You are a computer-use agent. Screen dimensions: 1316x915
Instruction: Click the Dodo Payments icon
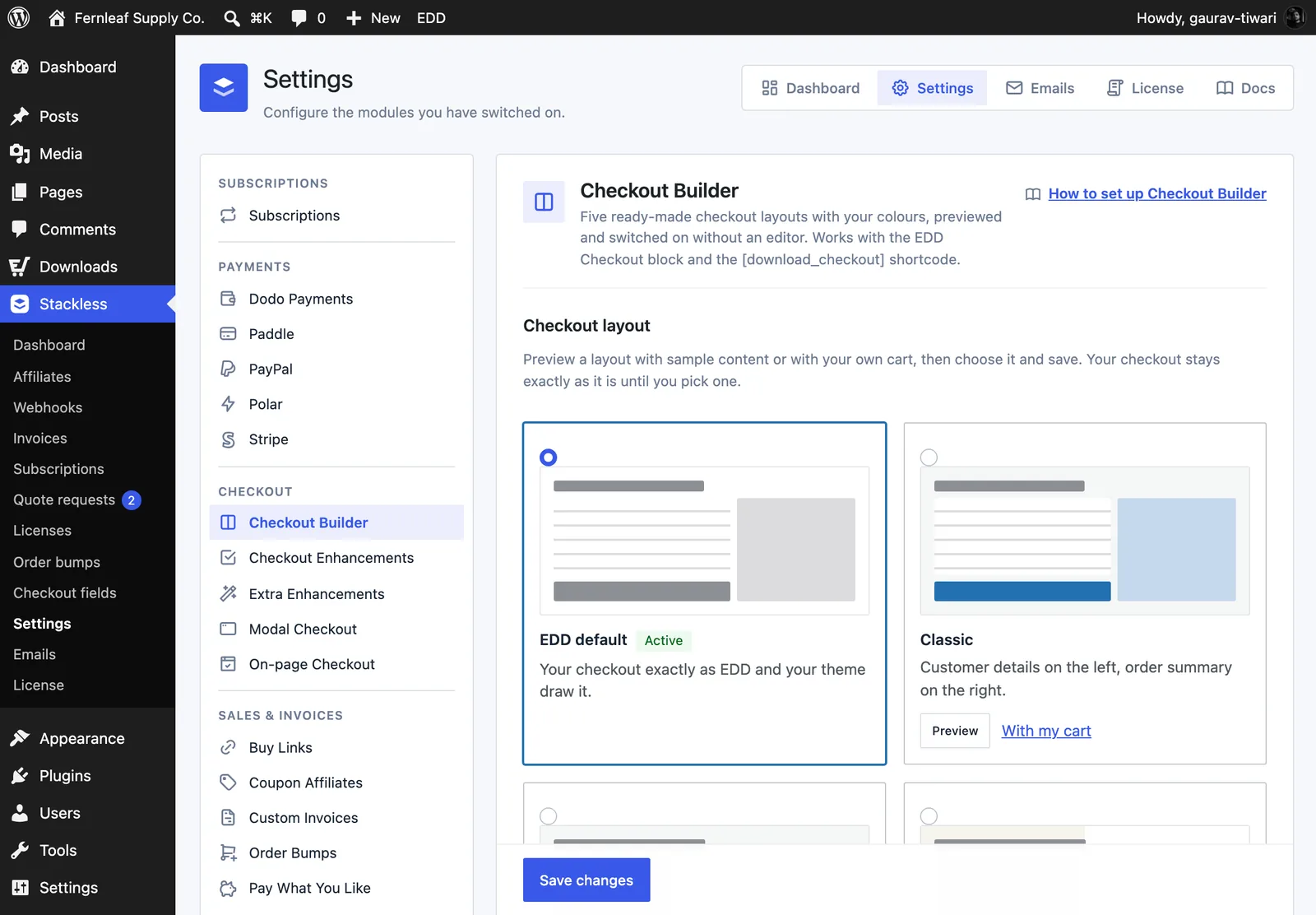[228, 299]
